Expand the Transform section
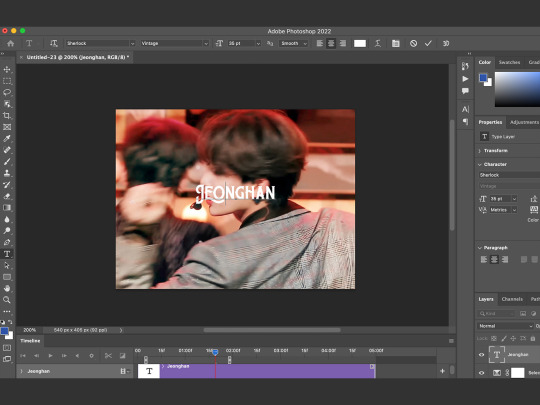Viewport: 540px width, 405px height. pyautogui.click(x=480, y=151)
